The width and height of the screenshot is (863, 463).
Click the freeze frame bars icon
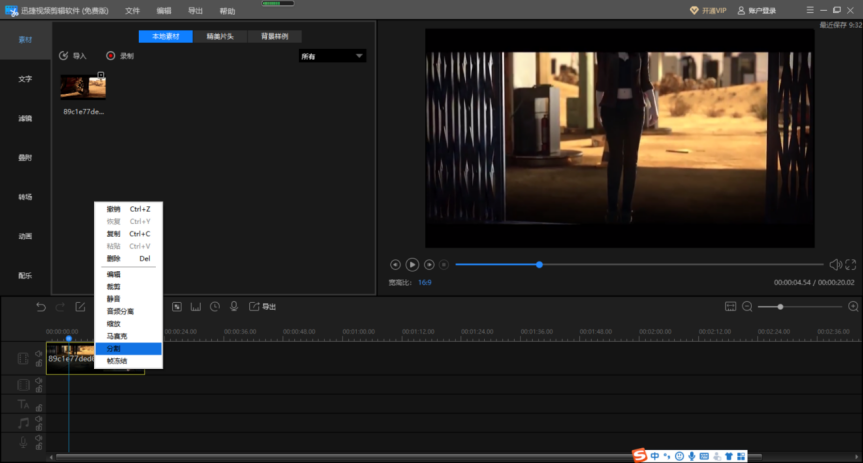[x=195, y=307]
